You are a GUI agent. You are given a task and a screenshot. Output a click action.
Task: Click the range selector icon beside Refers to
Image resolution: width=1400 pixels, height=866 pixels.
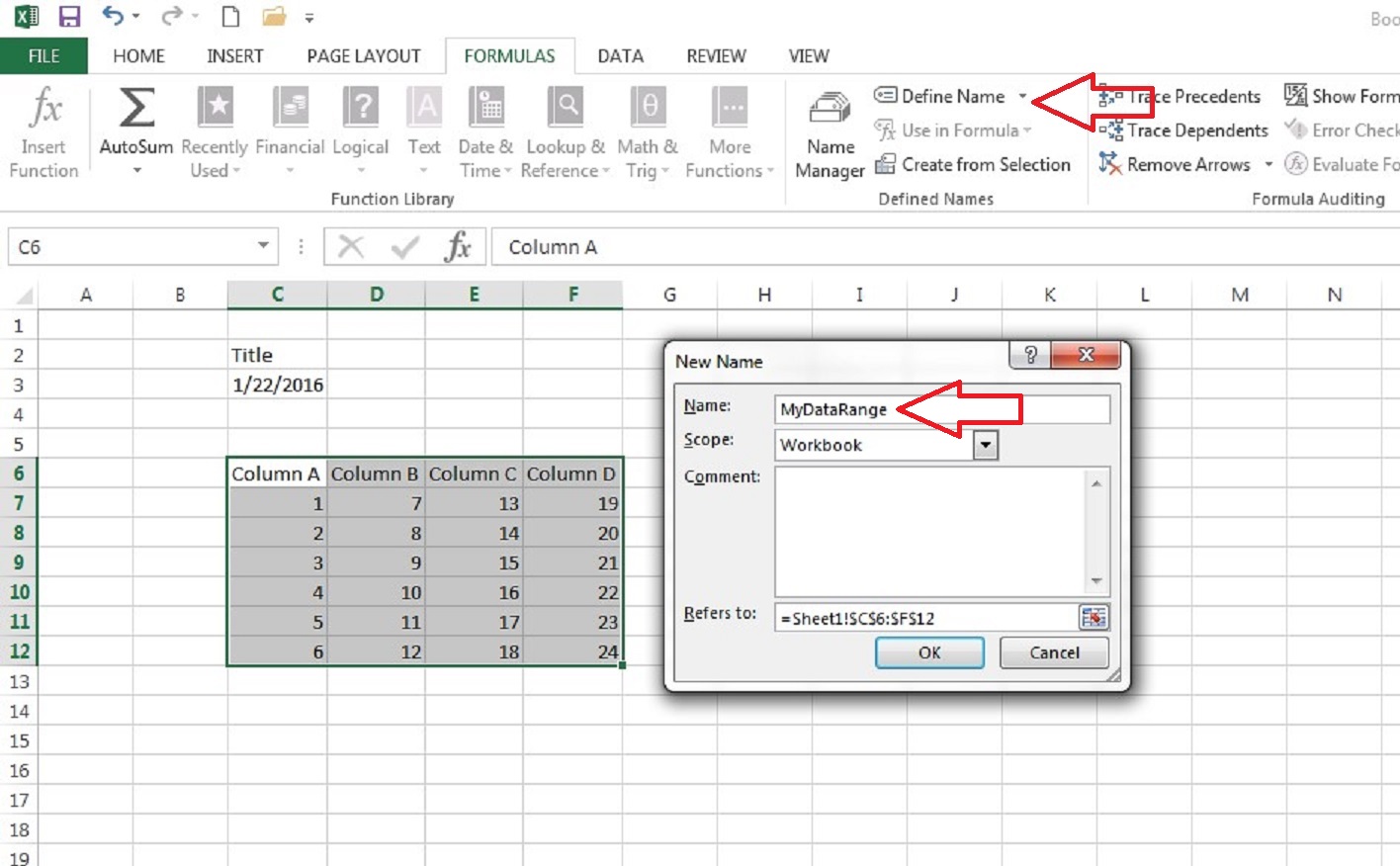(1094, 616)
